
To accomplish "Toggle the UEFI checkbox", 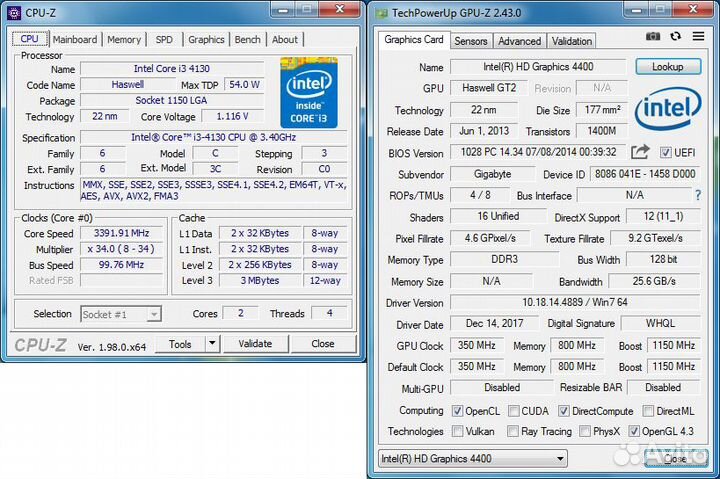I will [x=665, y=152].
